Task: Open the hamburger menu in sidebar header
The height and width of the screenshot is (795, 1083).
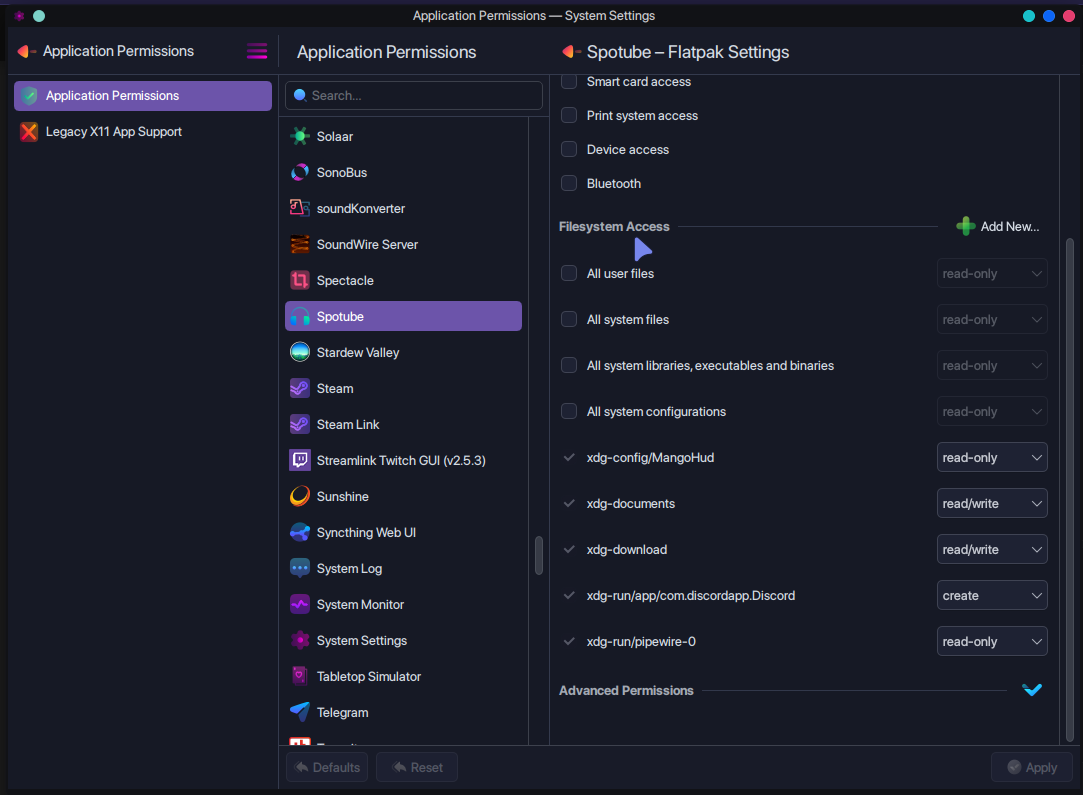Action: pos(257,51)
